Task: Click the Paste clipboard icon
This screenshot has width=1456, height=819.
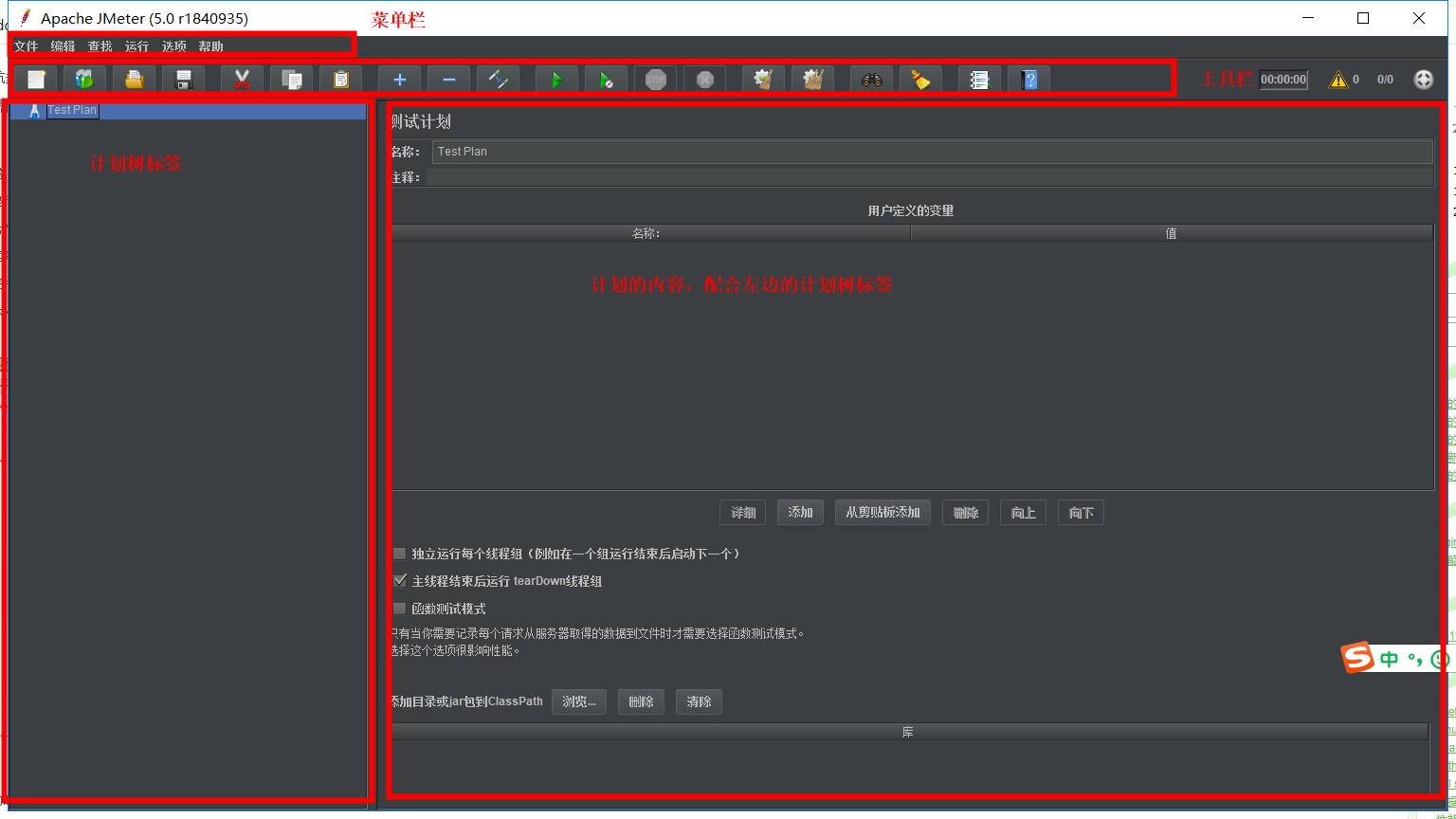Action: (x=341, y=80)
